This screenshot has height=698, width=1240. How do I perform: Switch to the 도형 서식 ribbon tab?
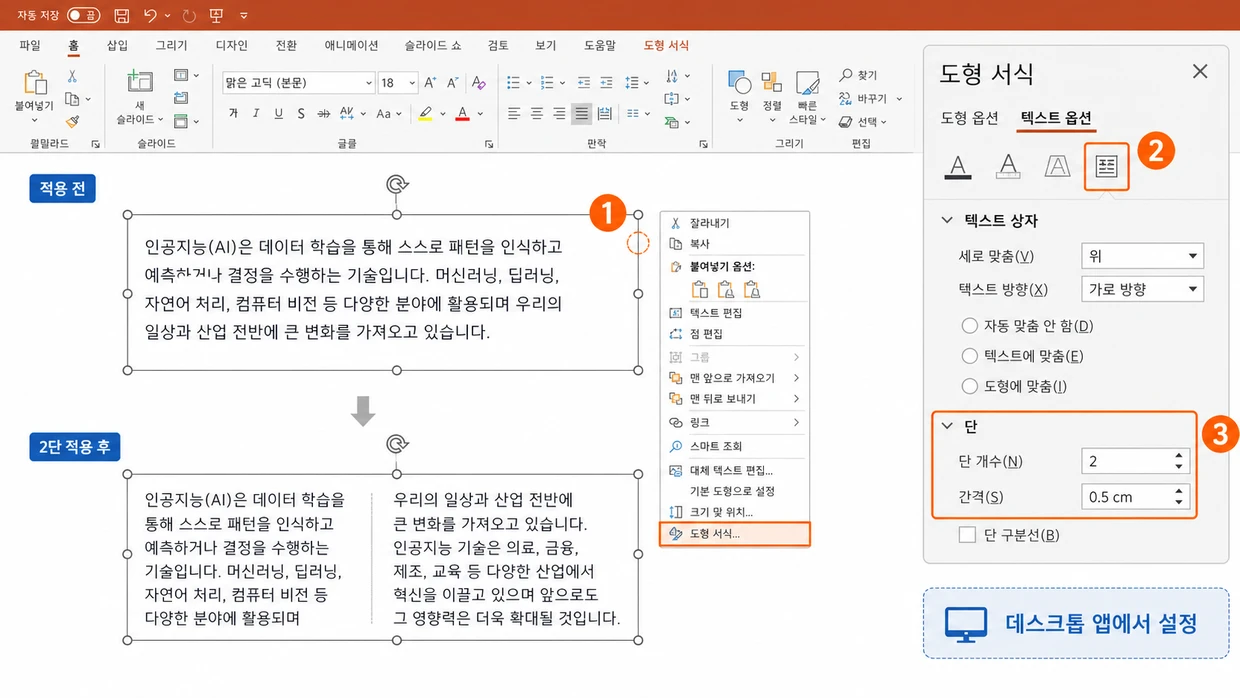(666, 46)
